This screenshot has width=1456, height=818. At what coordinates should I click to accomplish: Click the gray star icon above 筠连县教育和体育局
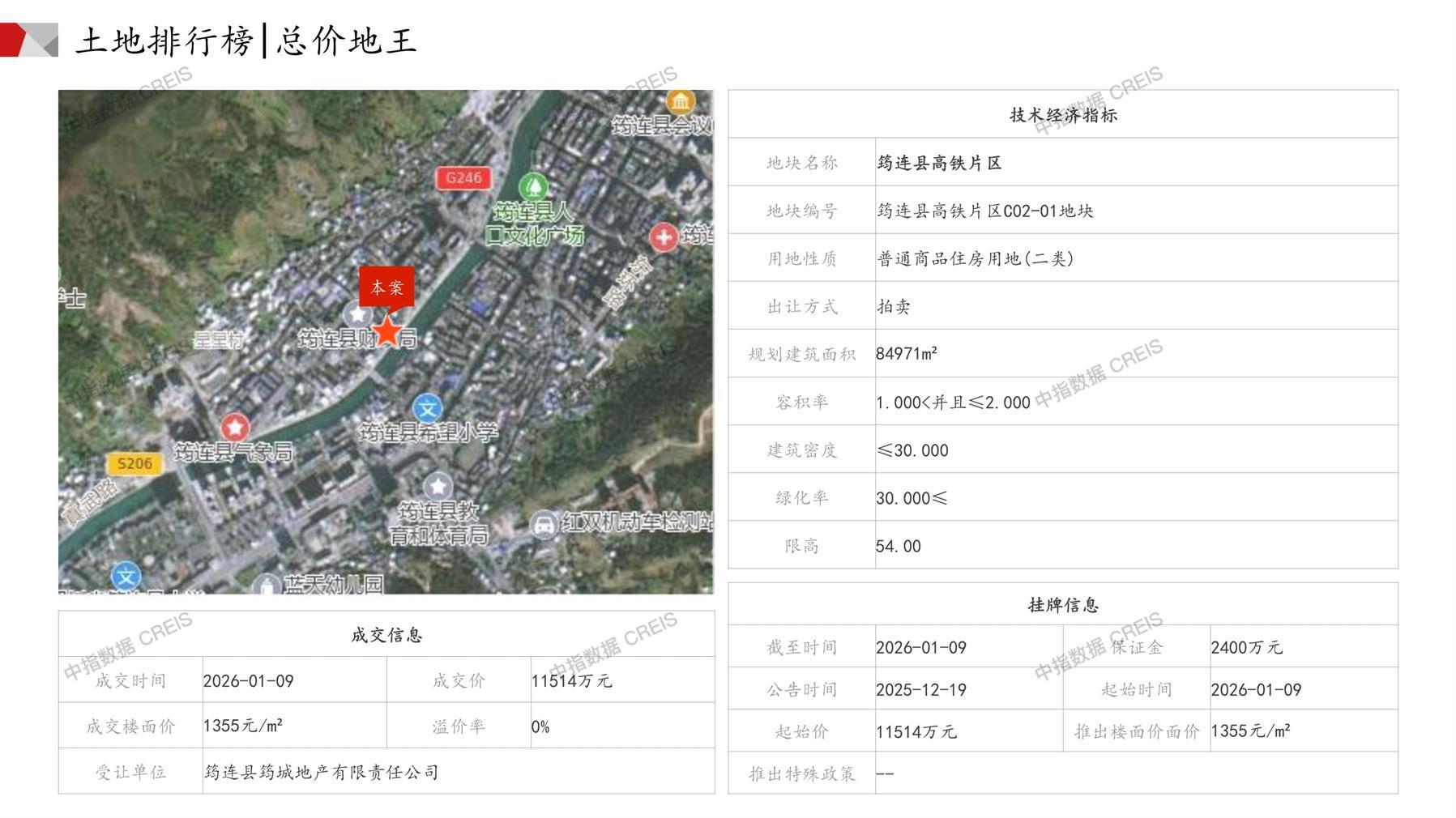(438, 486)
